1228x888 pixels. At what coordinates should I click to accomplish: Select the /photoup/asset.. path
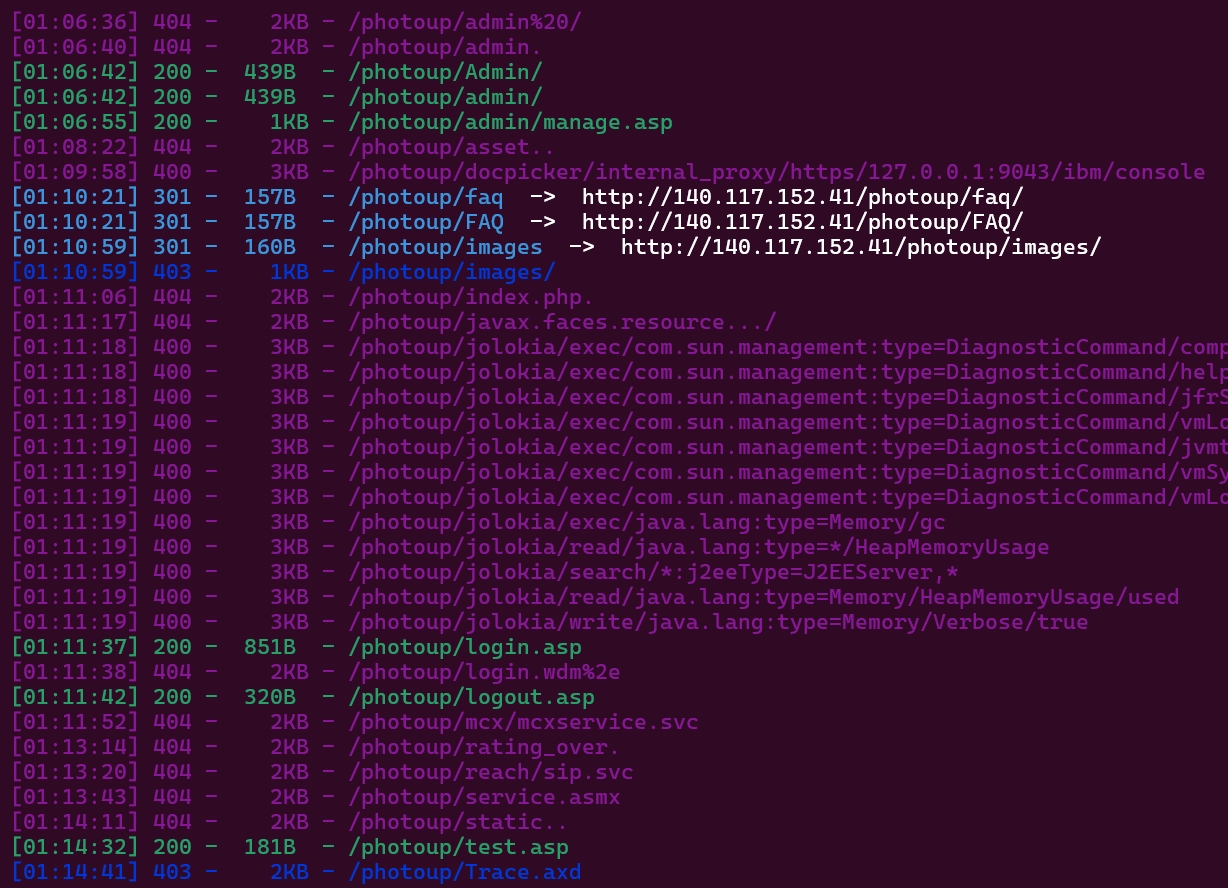452,147
